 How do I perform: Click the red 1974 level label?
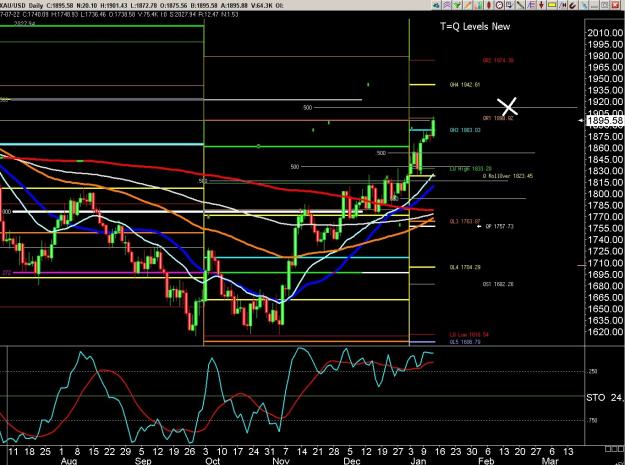tap(498, 61)
